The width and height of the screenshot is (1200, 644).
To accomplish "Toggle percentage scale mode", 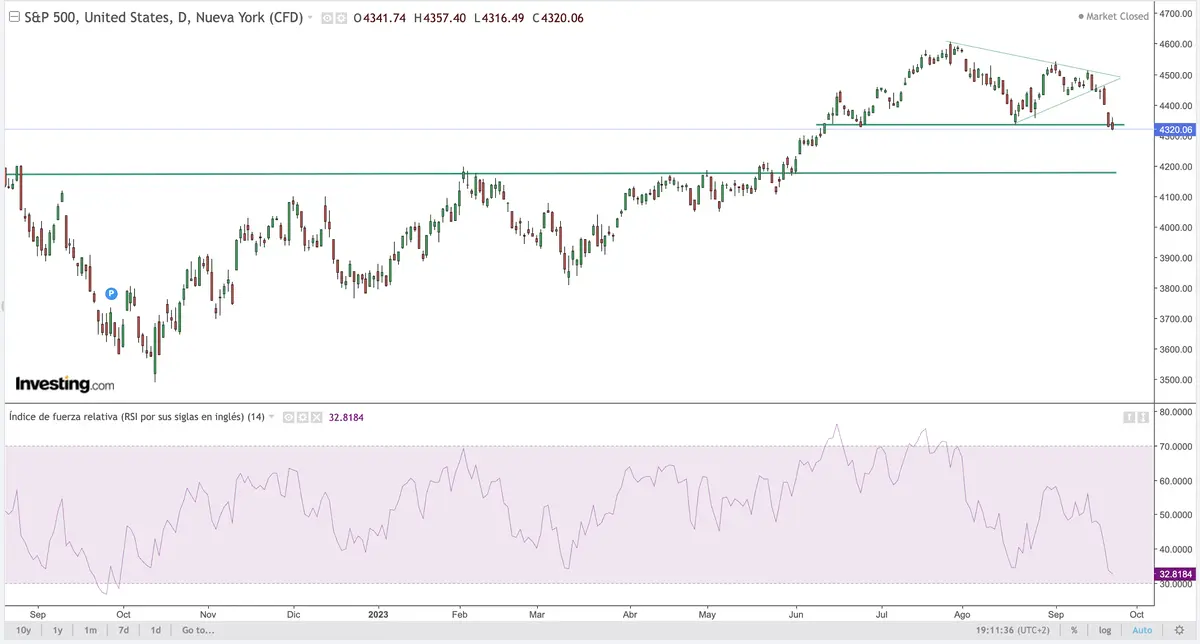I will click(x=1074, y=630).
